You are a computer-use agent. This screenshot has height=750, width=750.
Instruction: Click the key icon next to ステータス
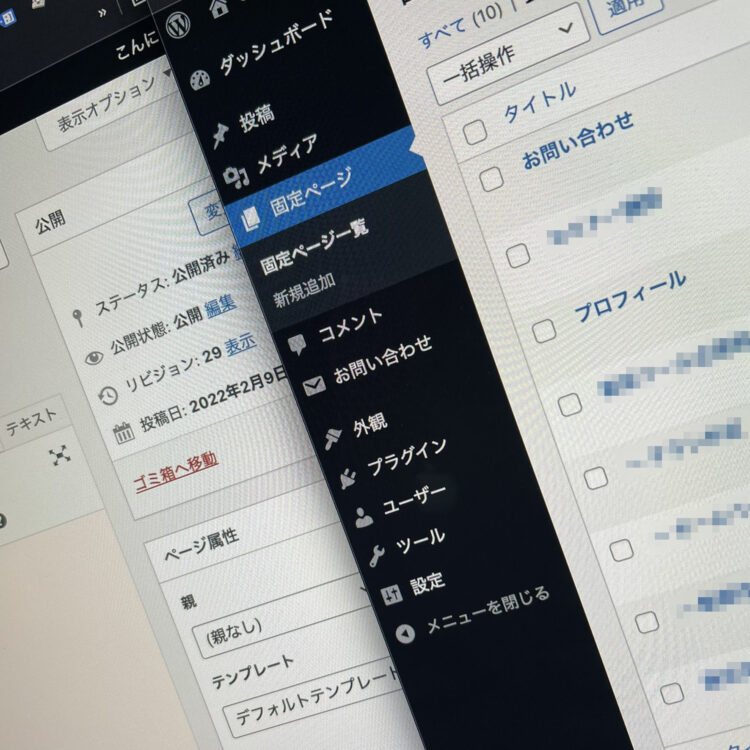tap(78, 318)
